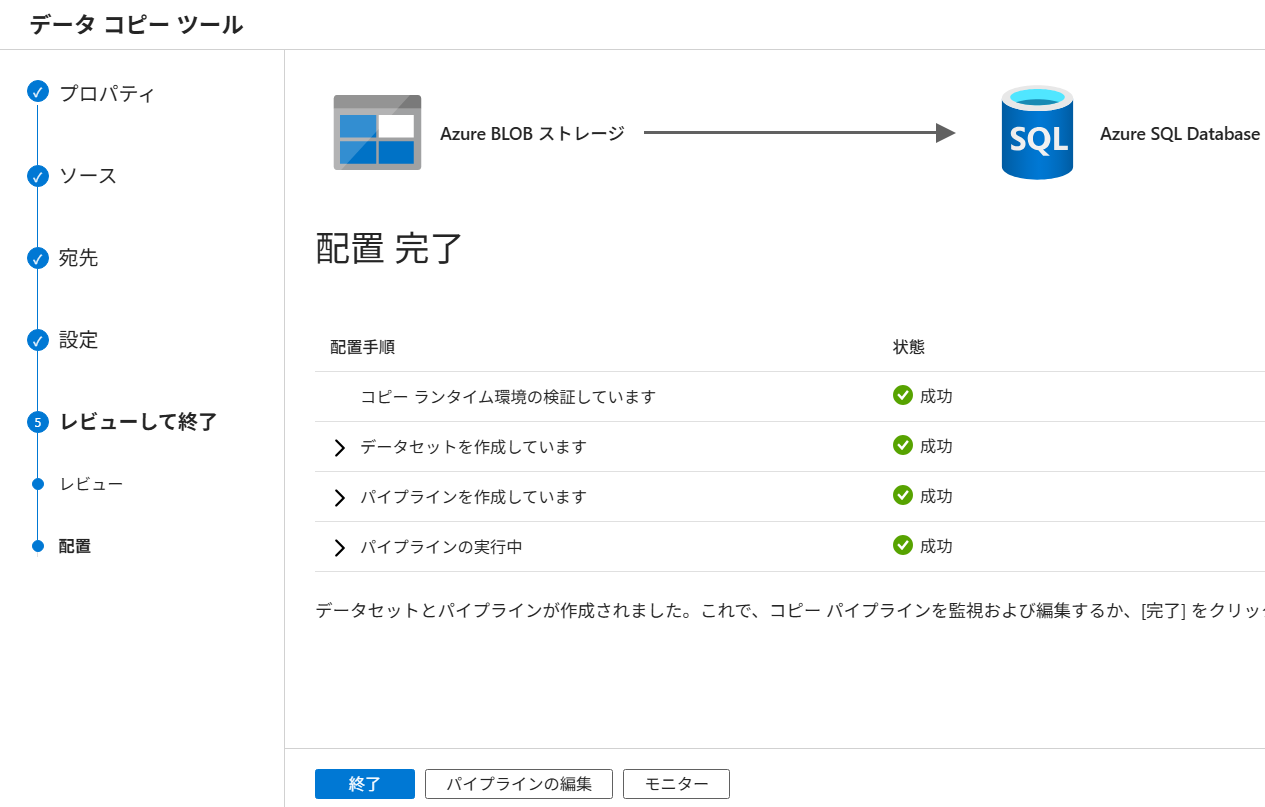Click the Azure SQL Database icon
Image resolution: width=1265 pixels, height=807 pixels.
(x=1037, y=133)
